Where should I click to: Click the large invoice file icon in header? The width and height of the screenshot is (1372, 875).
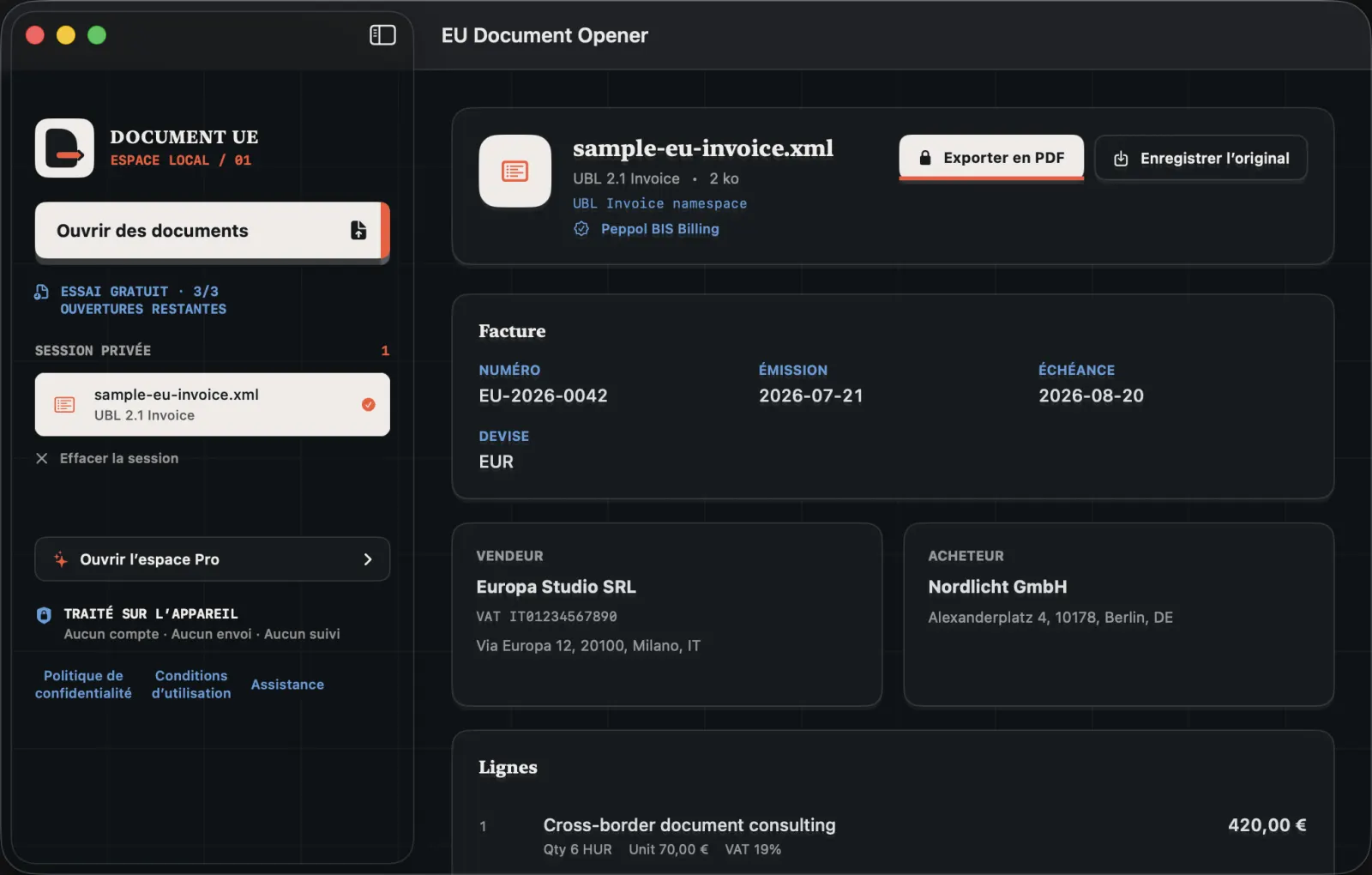tap(514, 171)
